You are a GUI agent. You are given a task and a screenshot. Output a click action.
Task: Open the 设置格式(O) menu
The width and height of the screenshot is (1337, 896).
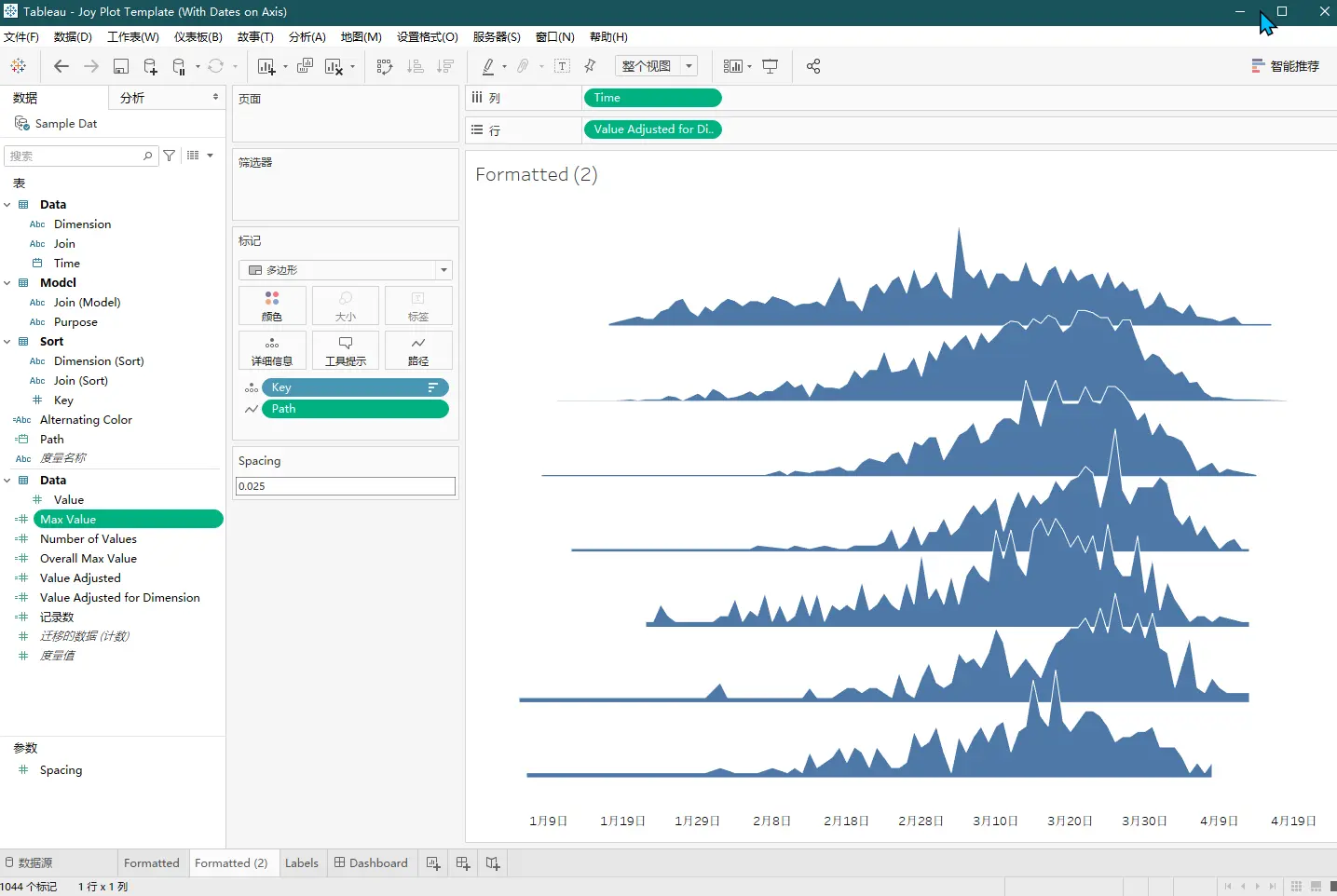[428, 37]
